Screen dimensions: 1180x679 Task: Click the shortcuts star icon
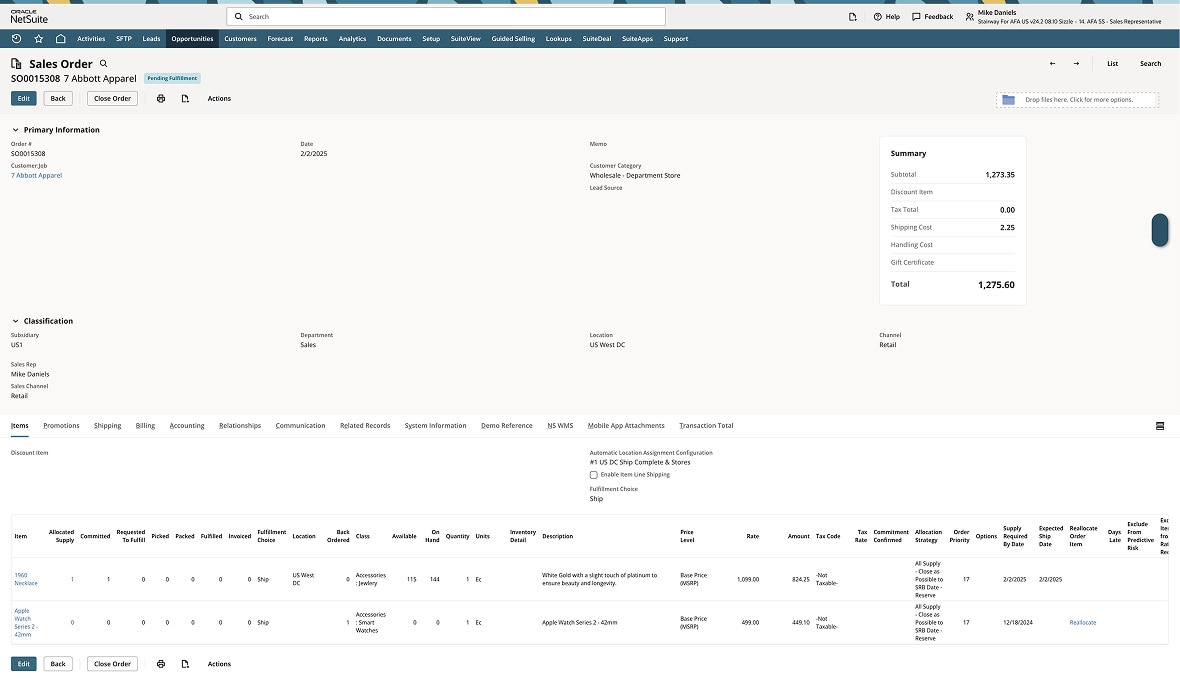click(x=38, y=38)
